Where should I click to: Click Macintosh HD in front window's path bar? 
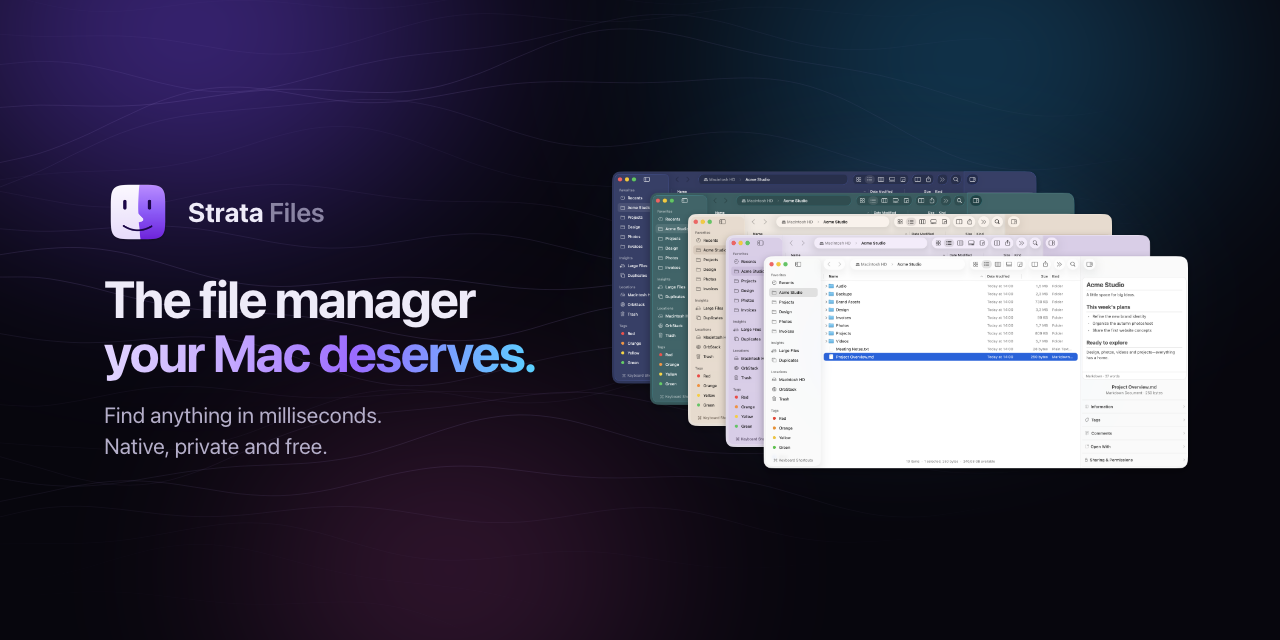point(872,264)
